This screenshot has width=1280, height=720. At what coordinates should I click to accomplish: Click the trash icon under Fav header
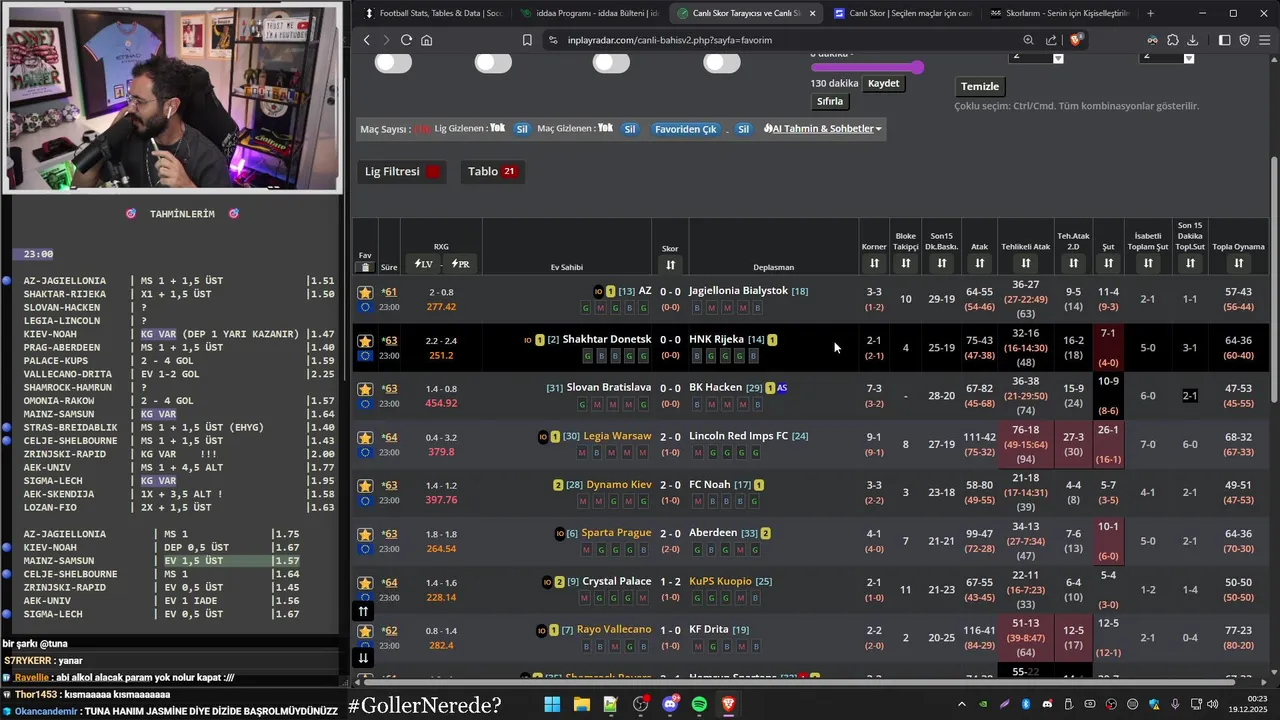point(365,267)
